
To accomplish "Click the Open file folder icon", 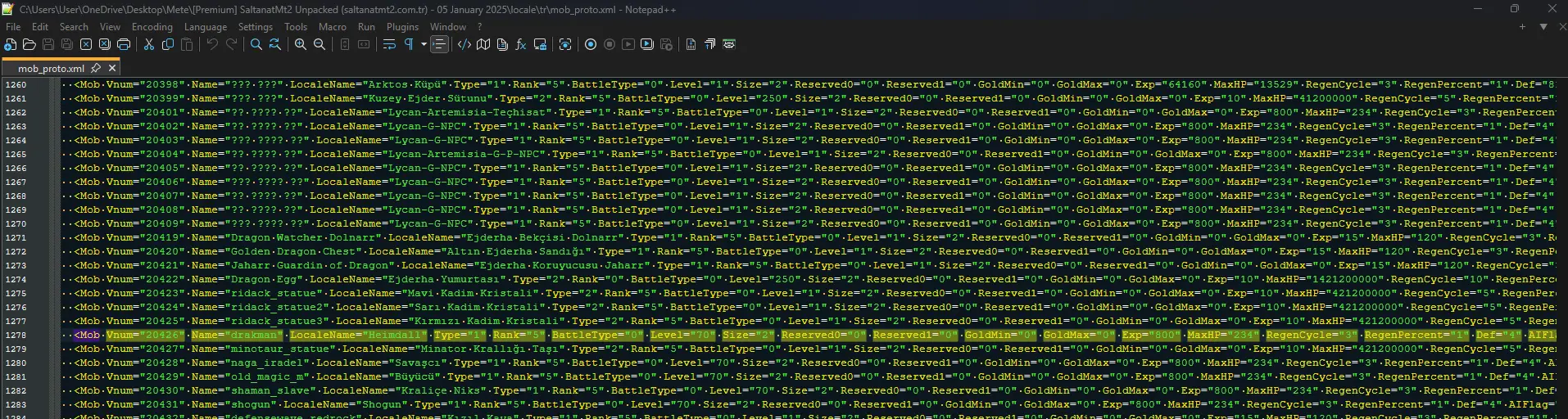I will 29,44.
